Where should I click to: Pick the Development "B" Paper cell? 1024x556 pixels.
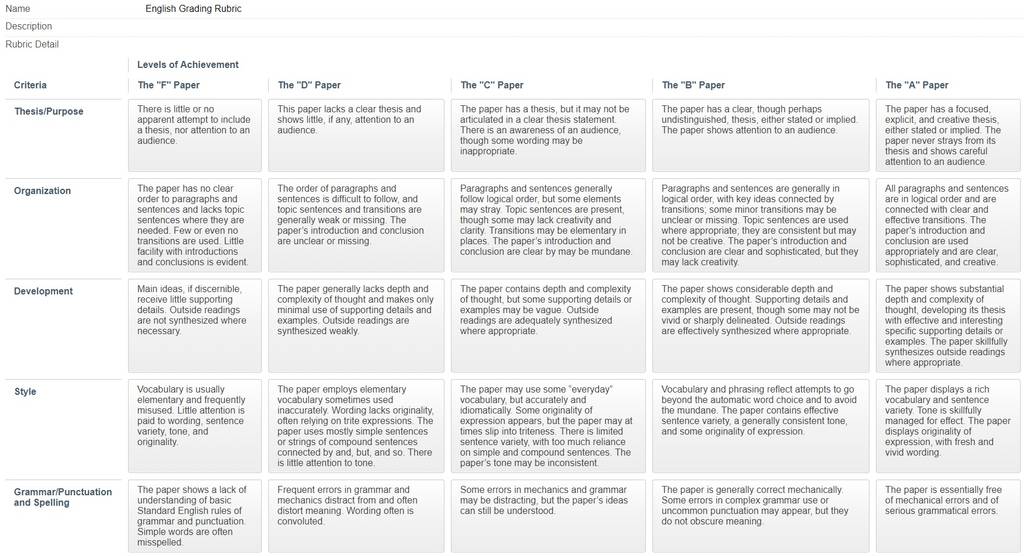click(760, 326)
